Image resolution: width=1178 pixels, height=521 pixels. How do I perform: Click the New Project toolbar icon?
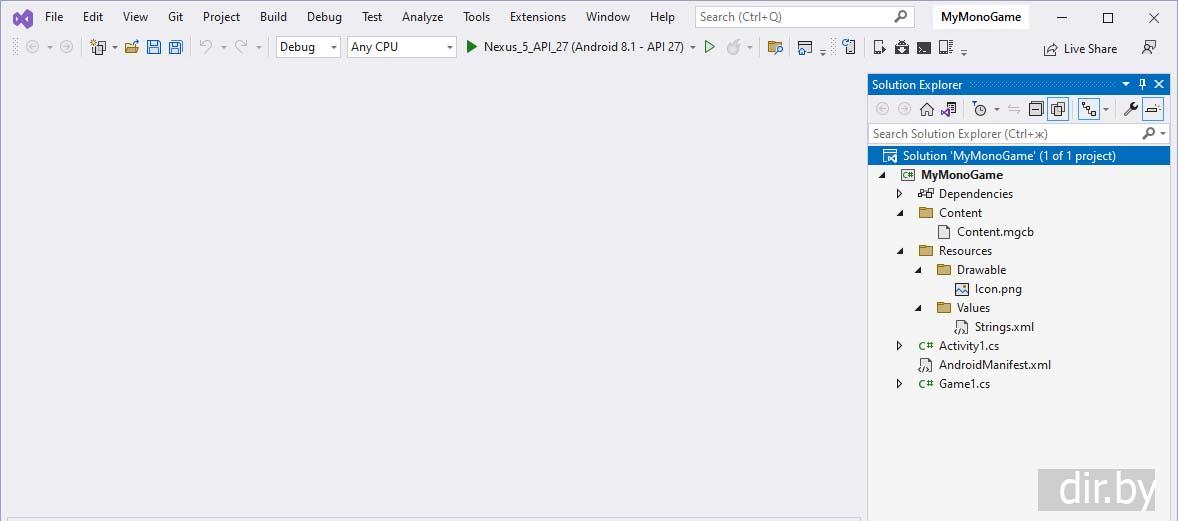[x=97, y=47]
